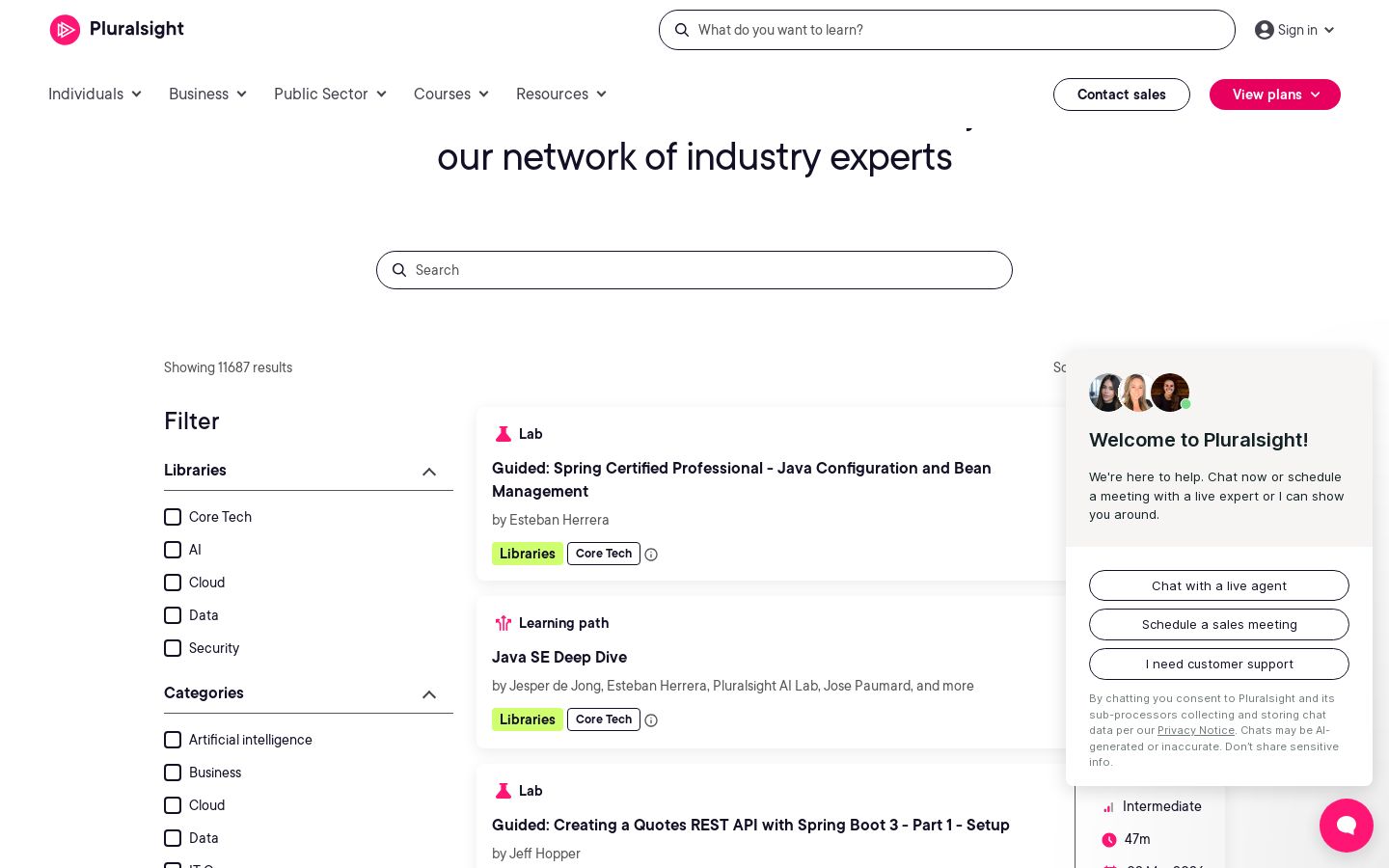Click the 'Intermediate' level text
This screenshot has height=868, width=1389.
pos(1162,806)
